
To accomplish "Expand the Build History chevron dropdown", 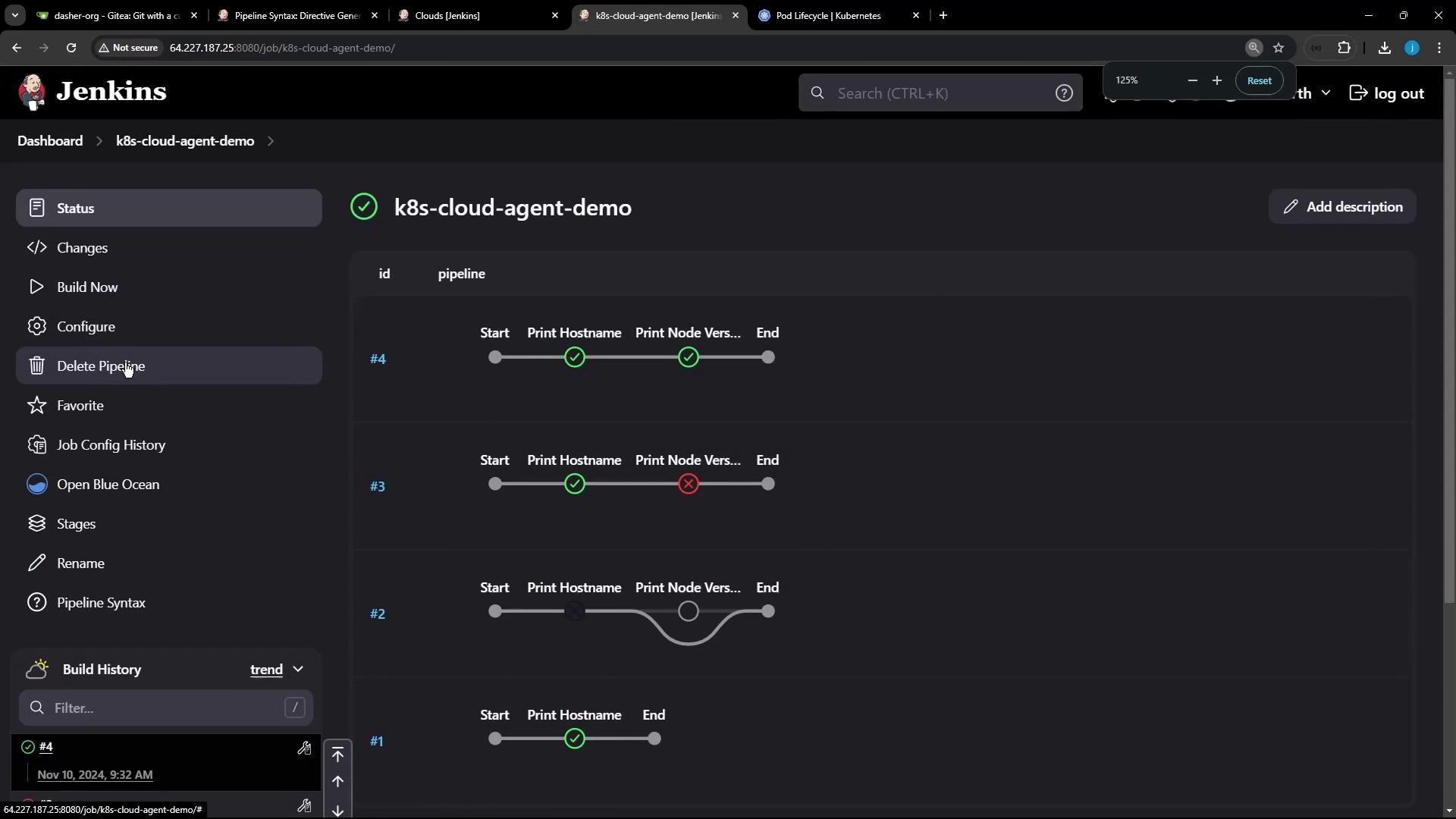I will (x=298, y=670).
